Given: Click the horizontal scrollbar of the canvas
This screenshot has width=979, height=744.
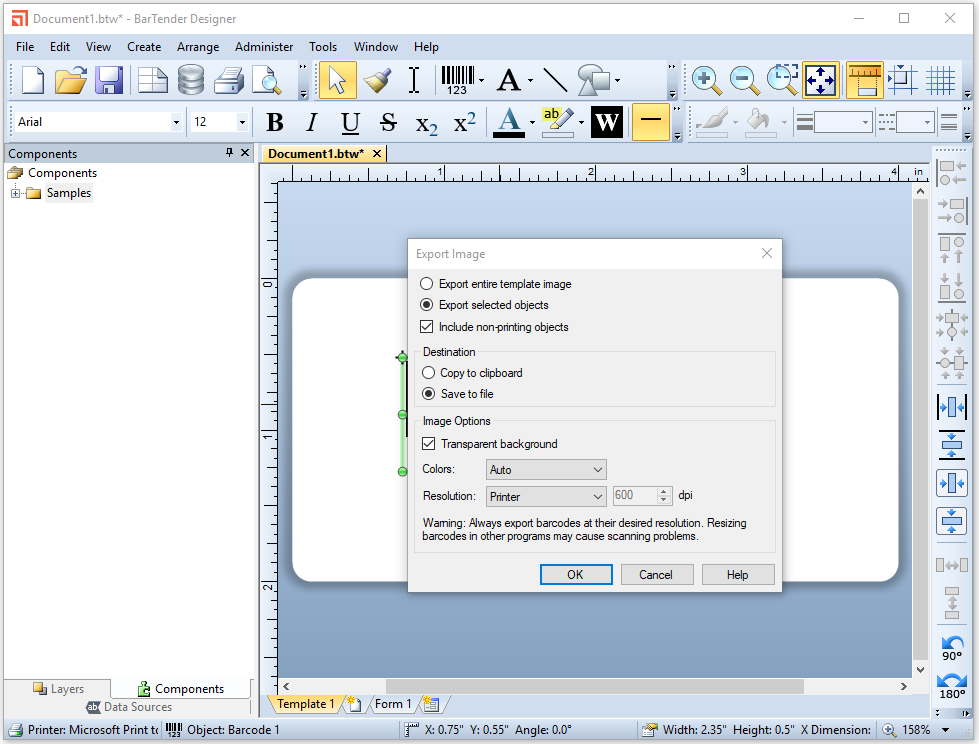Looking at the screenshot, I should [x=593, y=686].
